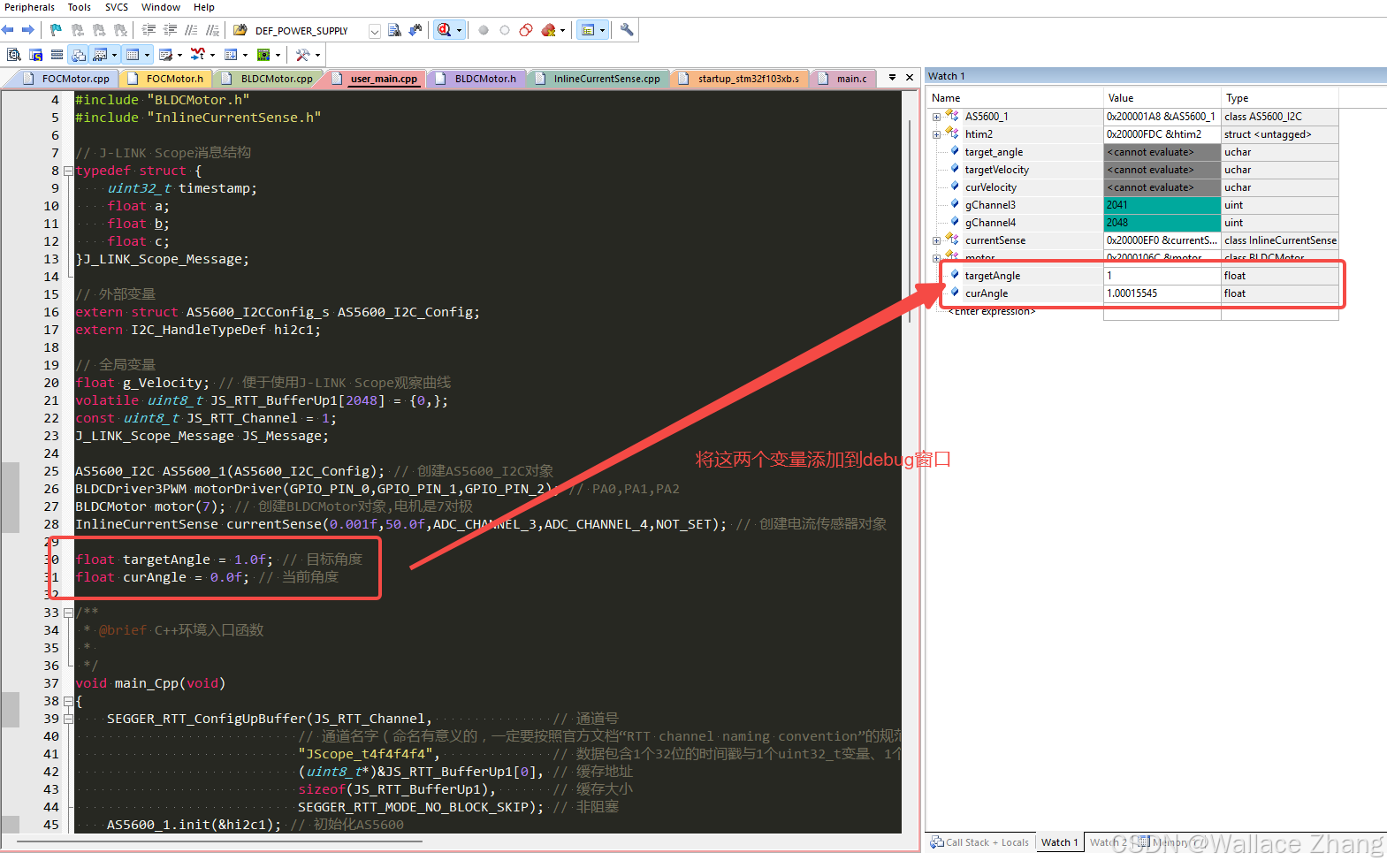The width and height of the screenshot is (1387, 868).
Task: Toggle the Memory windows icon
Action: pos(133,55)
